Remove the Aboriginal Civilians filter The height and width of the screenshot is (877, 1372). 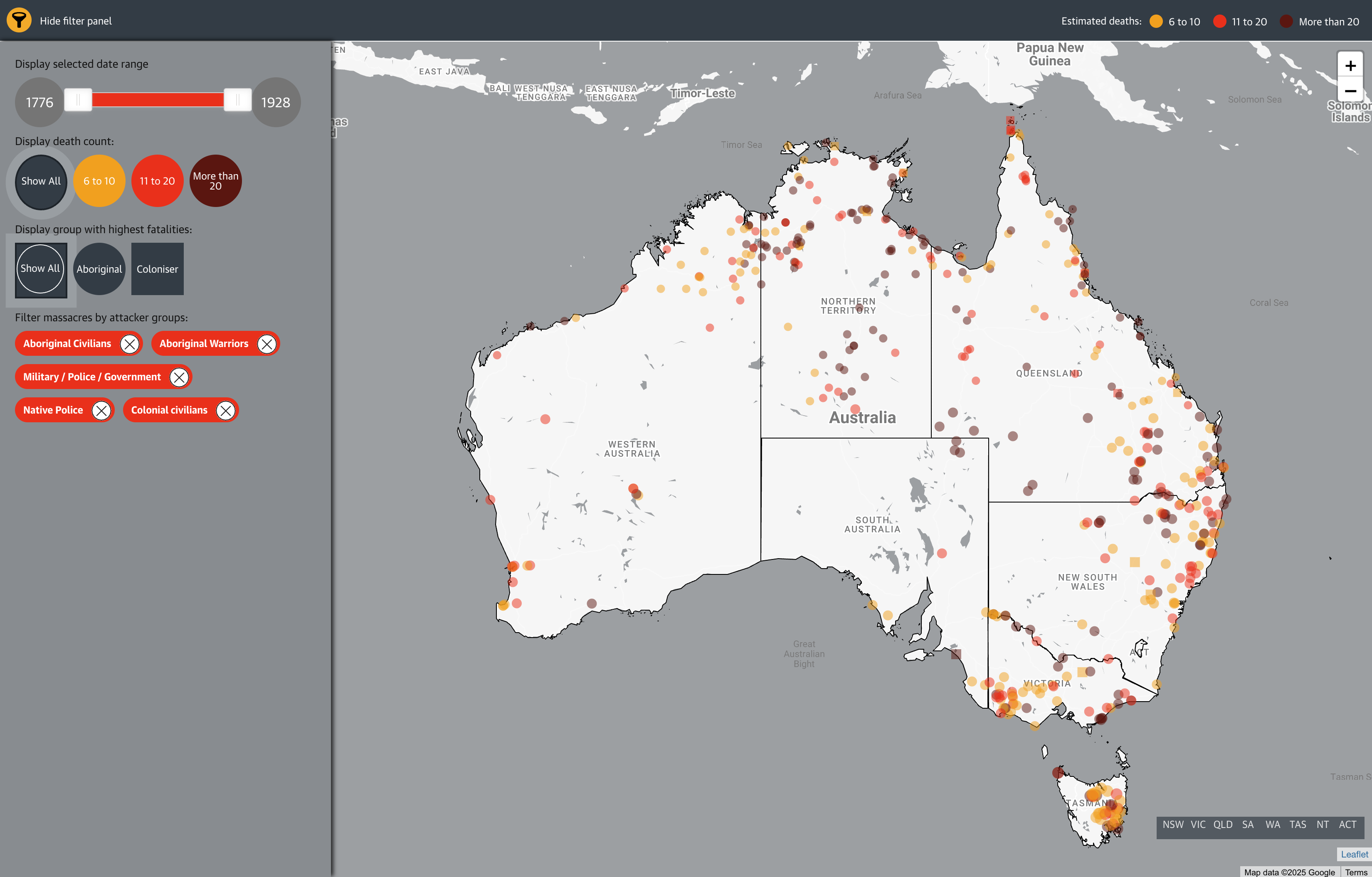130,343
